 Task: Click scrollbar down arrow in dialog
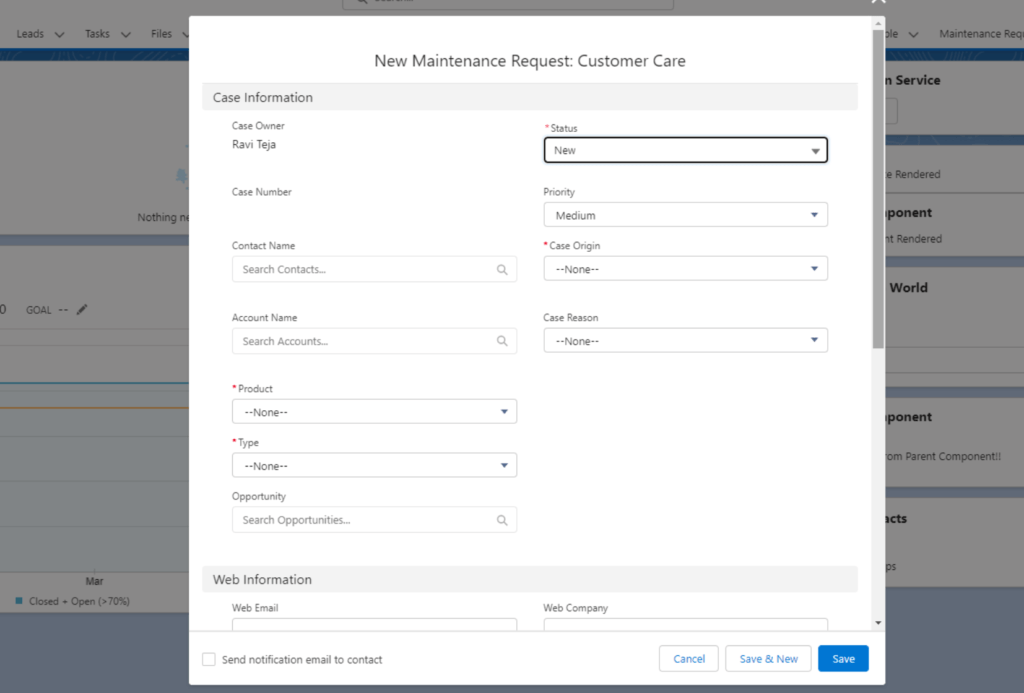(878, 623)
